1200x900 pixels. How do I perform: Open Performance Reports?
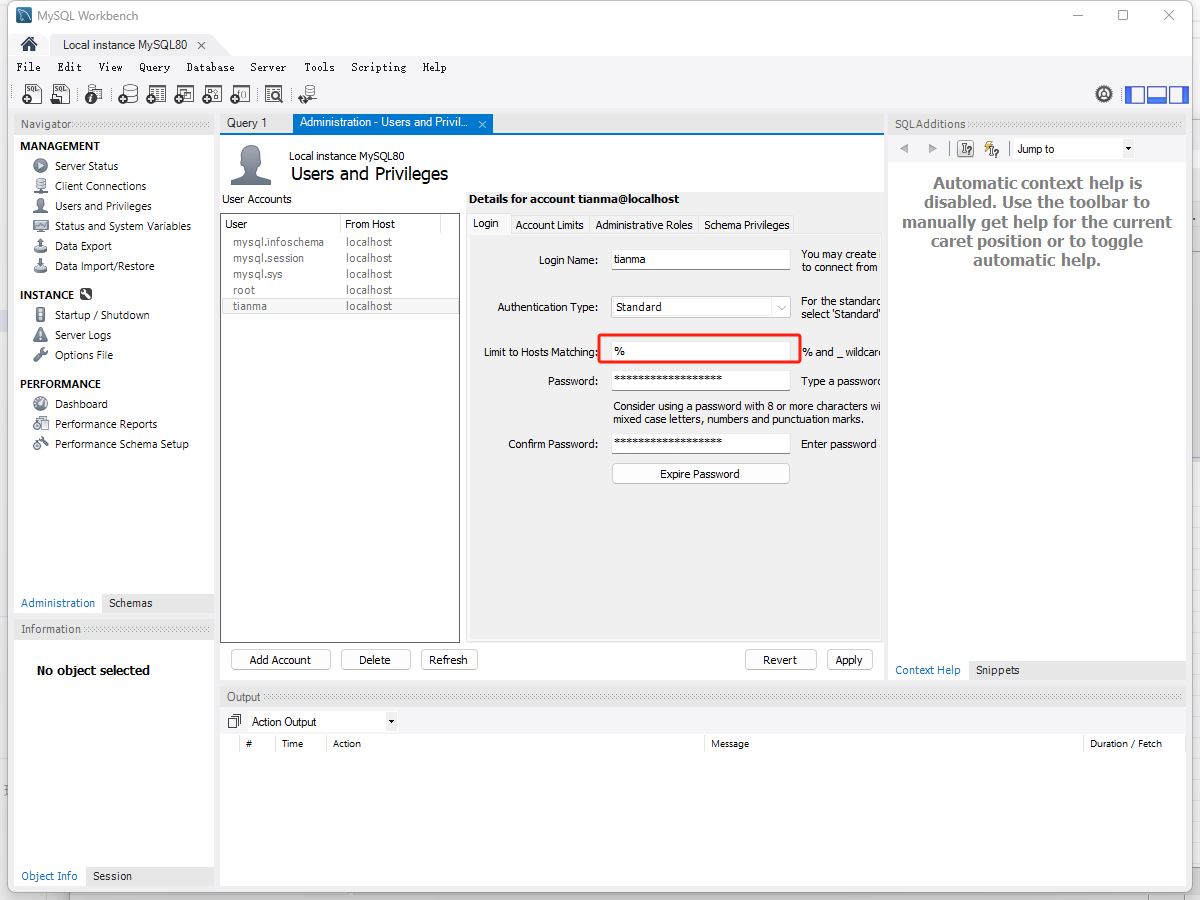[x=106, y=424]
